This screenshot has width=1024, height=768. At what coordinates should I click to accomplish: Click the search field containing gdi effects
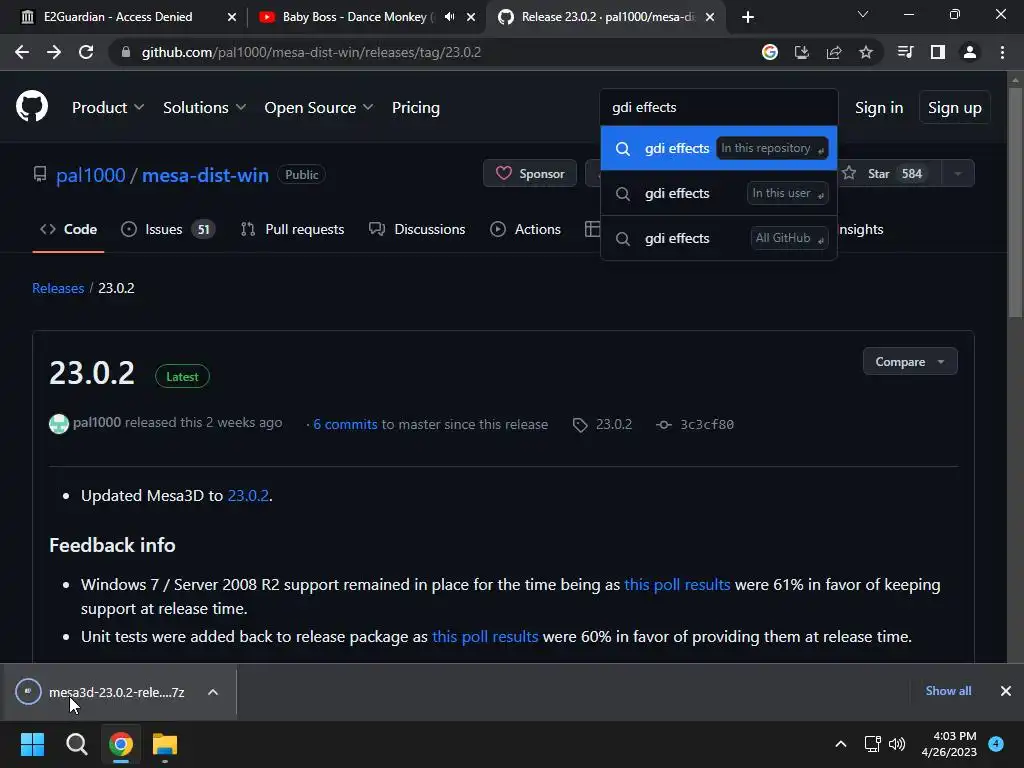[x=718, y=107]
